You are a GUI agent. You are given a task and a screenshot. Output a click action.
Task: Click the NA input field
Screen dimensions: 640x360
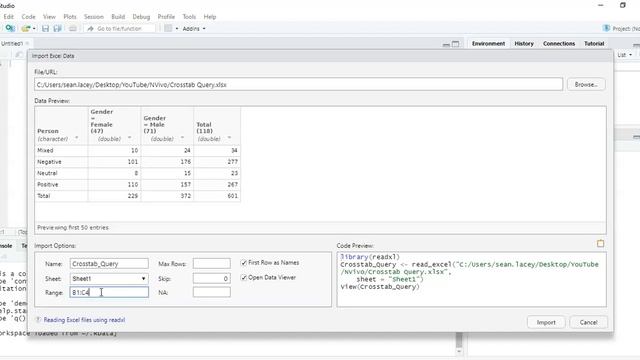coord(211,292)
